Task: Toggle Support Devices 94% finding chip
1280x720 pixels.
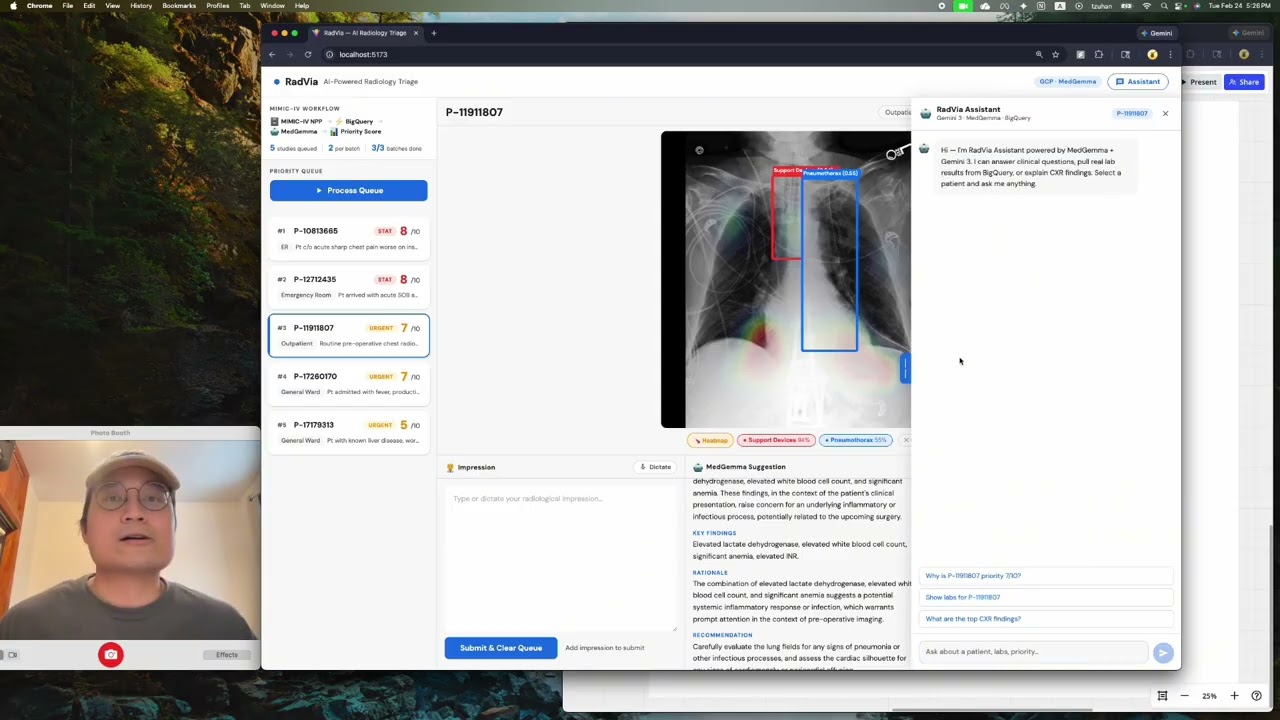Action: pos(776,440)
